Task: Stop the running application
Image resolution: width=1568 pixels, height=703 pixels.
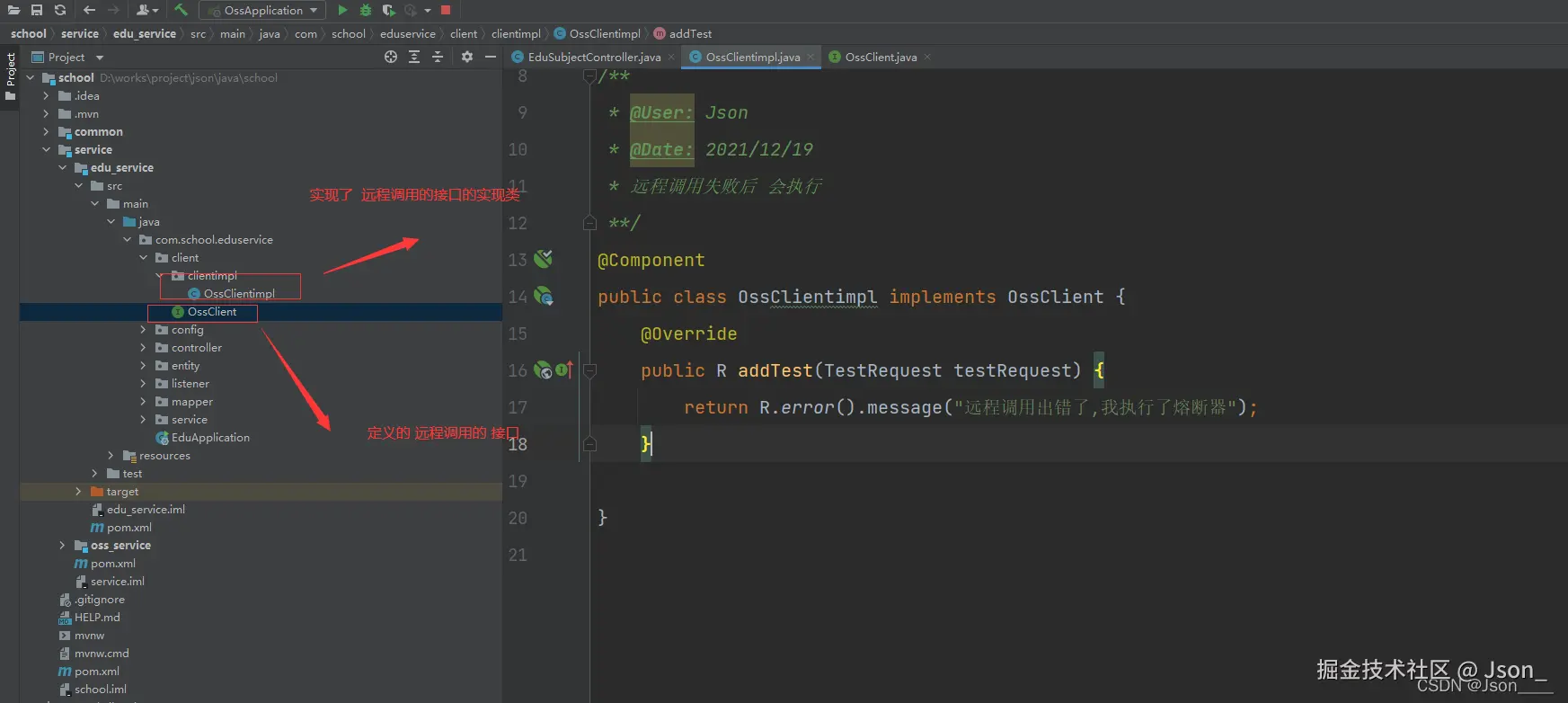Action: tap(446, 10)
